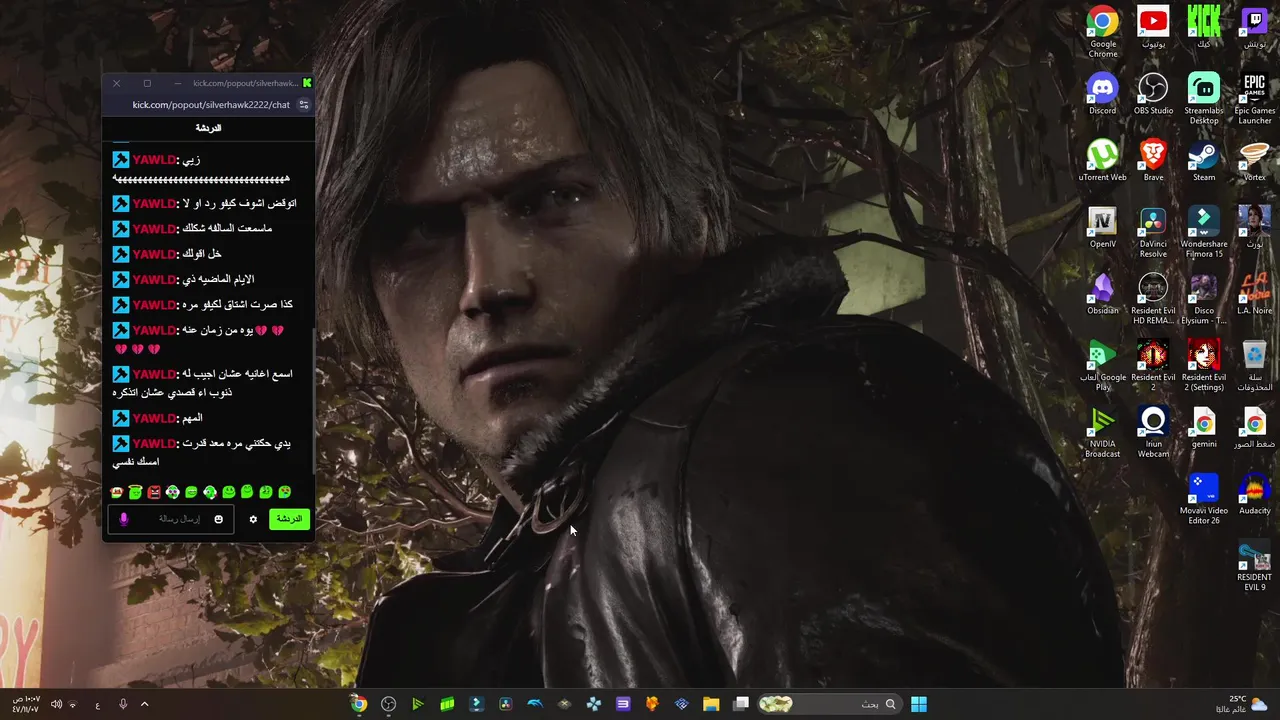Open site settings icon beside chat URL
Image resolution: width=1280 pixels, height=720 pixels.
[304, 105]
